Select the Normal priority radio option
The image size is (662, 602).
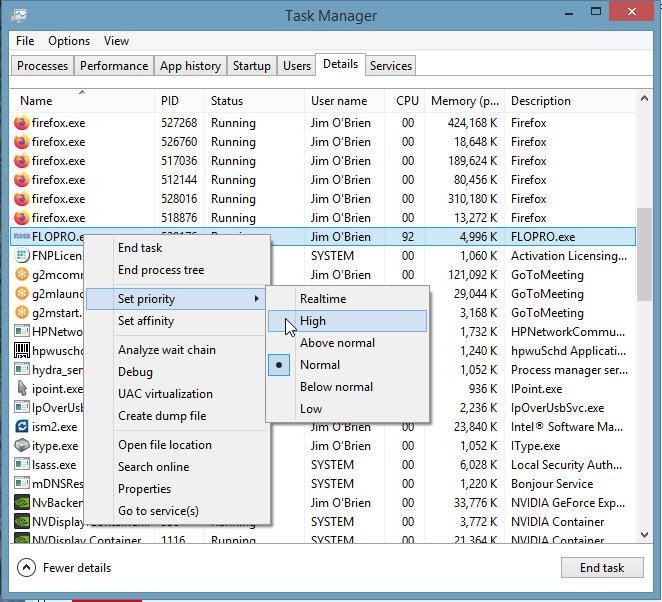point(319,365)
